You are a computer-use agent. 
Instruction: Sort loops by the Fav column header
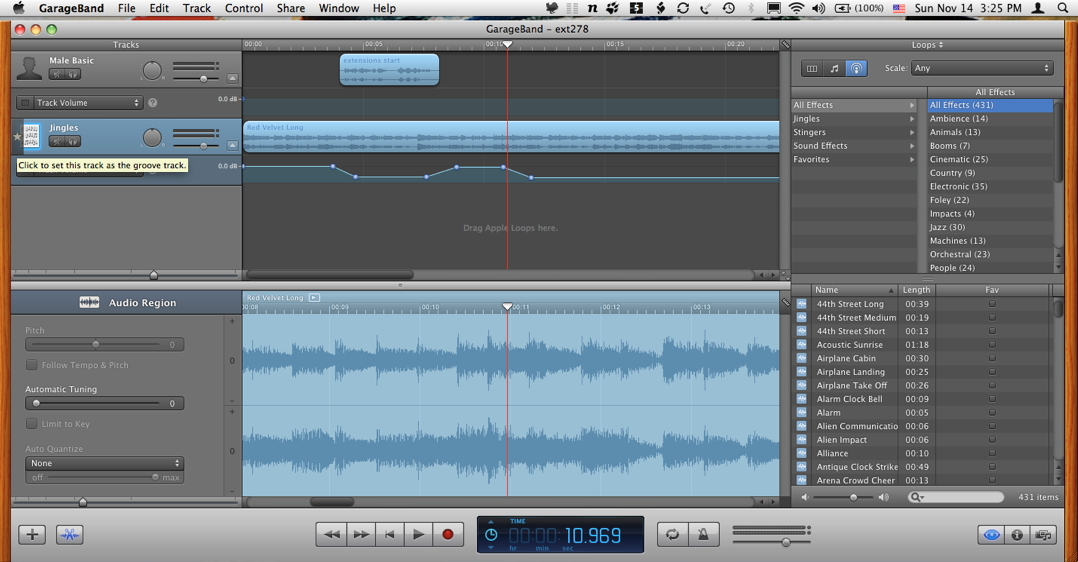point(992,290)
